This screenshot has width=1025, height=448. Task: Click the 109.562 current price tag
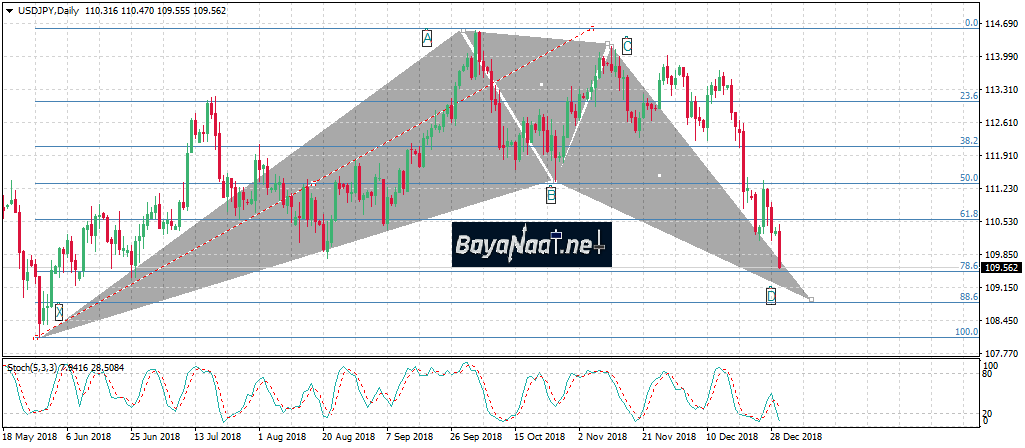click(x=1000, y=268)
